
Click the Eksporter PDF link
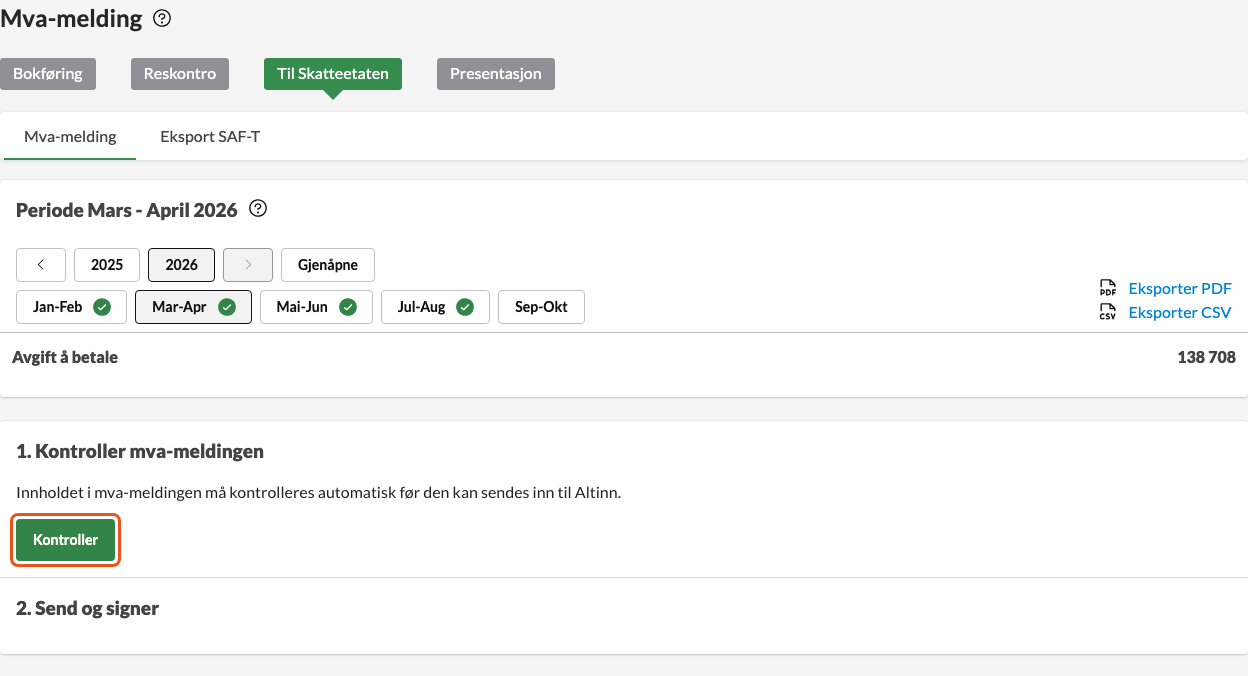pyautogui.click(x=1180, y=288)
